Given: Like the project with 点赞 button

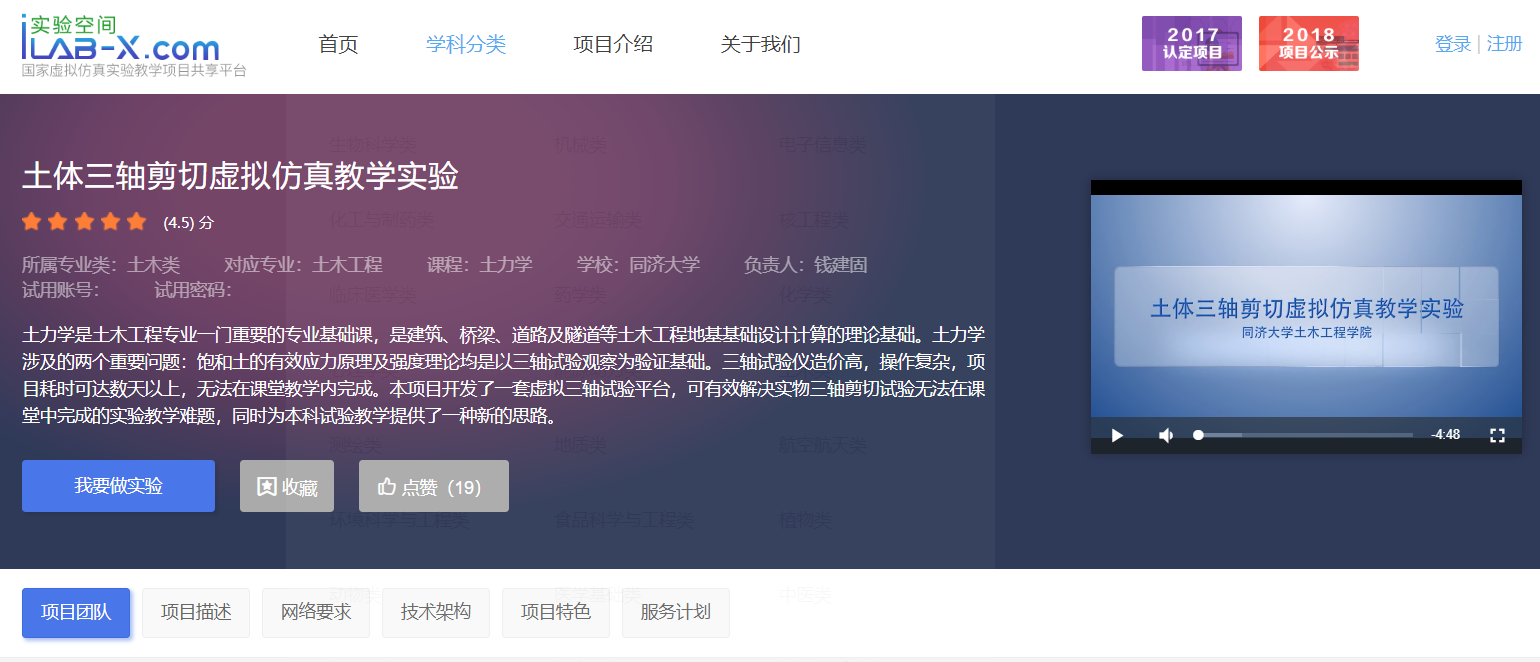Looking at the screenshot, I should pyautogui.click(x=433, y=487).
